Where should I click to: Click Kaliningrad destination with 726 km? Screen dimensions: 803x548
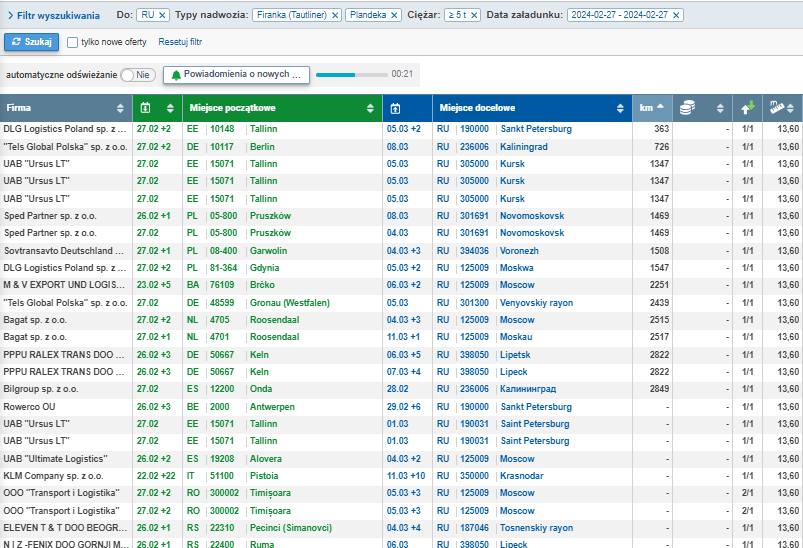[x=524, y=147]
